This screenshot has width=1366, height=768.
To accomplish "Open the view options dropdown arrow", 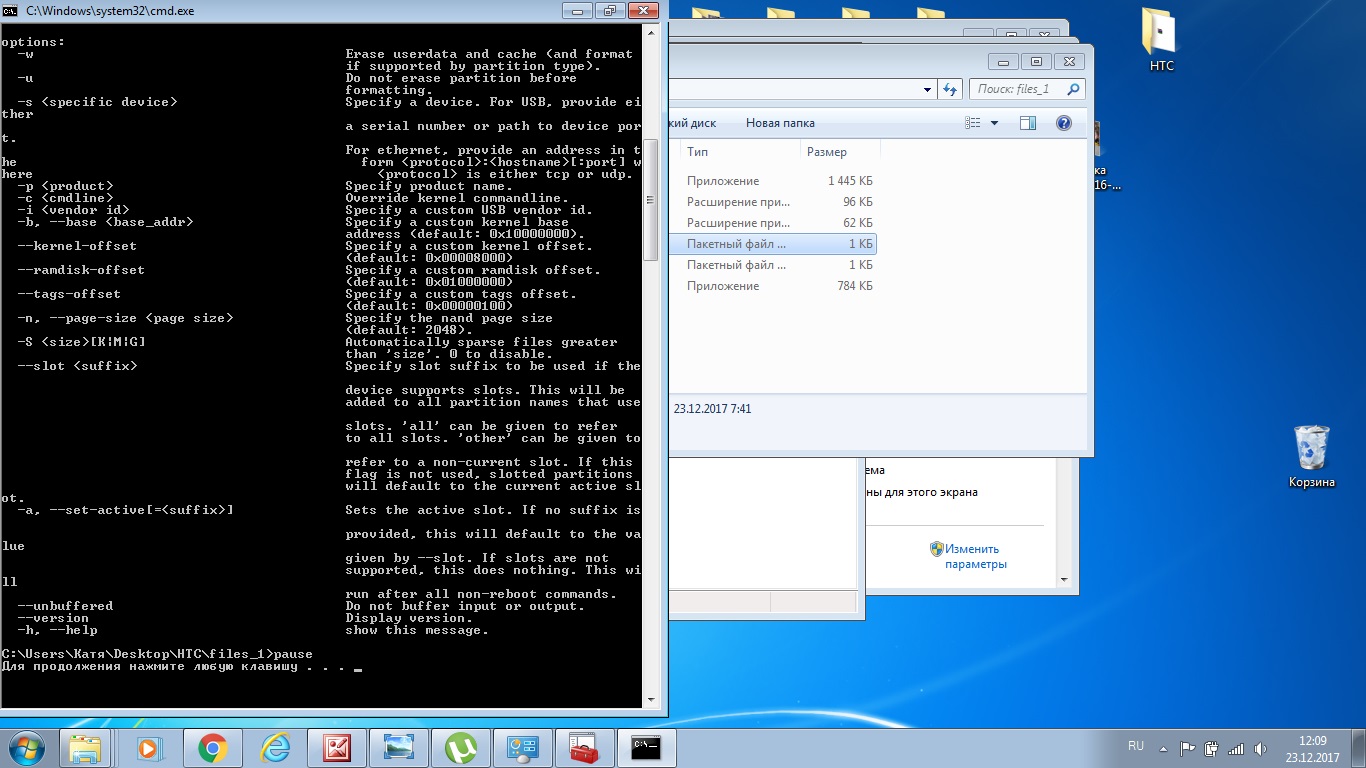I will [994, 123].
